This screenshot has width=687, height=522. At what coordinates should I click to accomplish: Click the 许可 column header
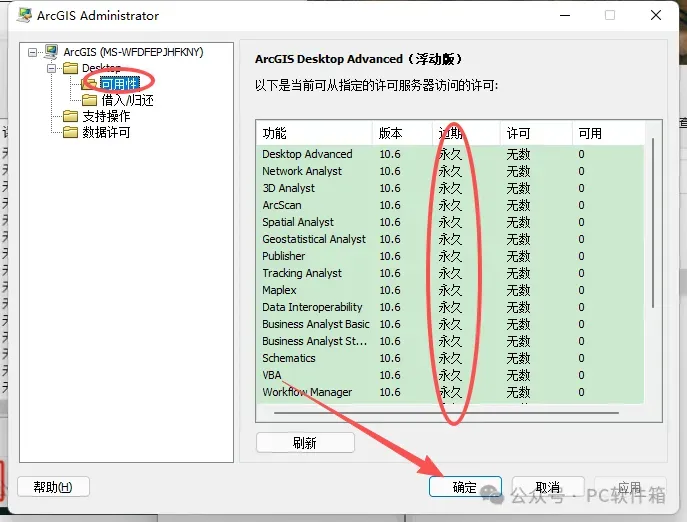(x=536, y=133)
